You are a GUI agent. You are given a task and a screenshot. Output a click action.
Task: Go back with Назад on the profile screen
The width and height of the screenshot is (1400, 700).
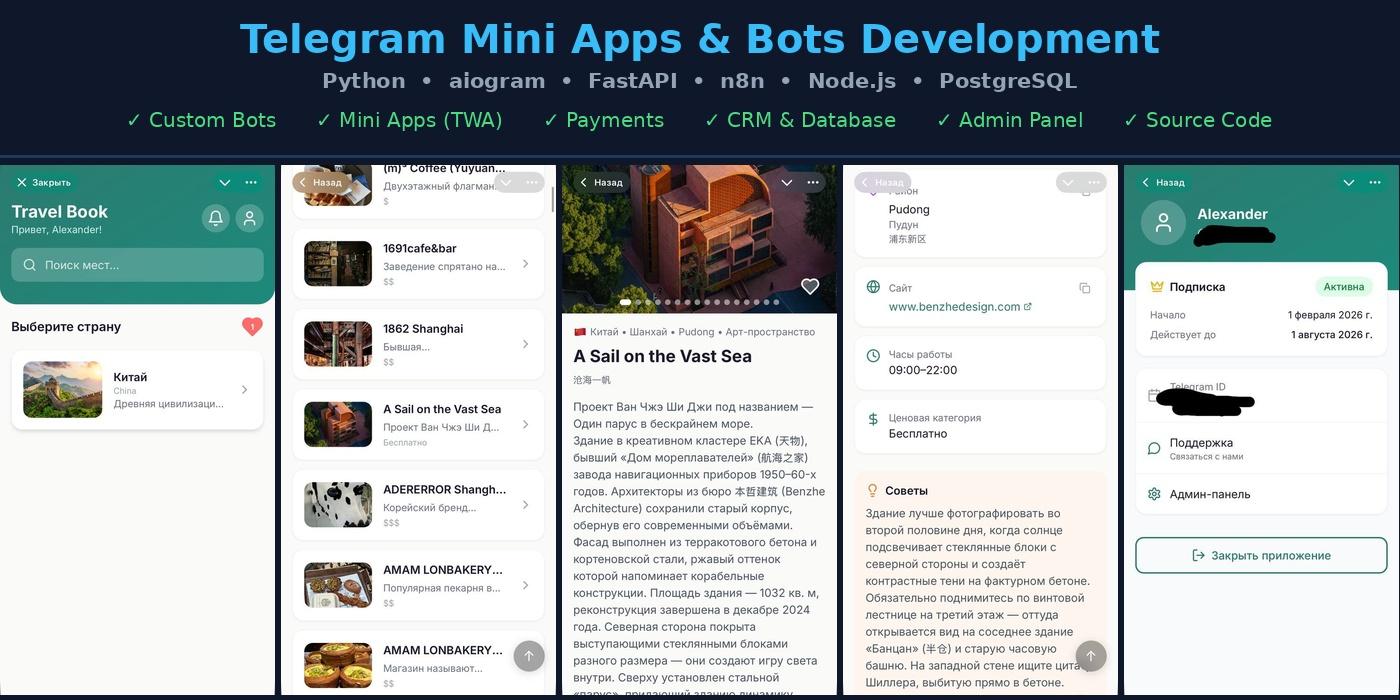[x=1163, y=182]
